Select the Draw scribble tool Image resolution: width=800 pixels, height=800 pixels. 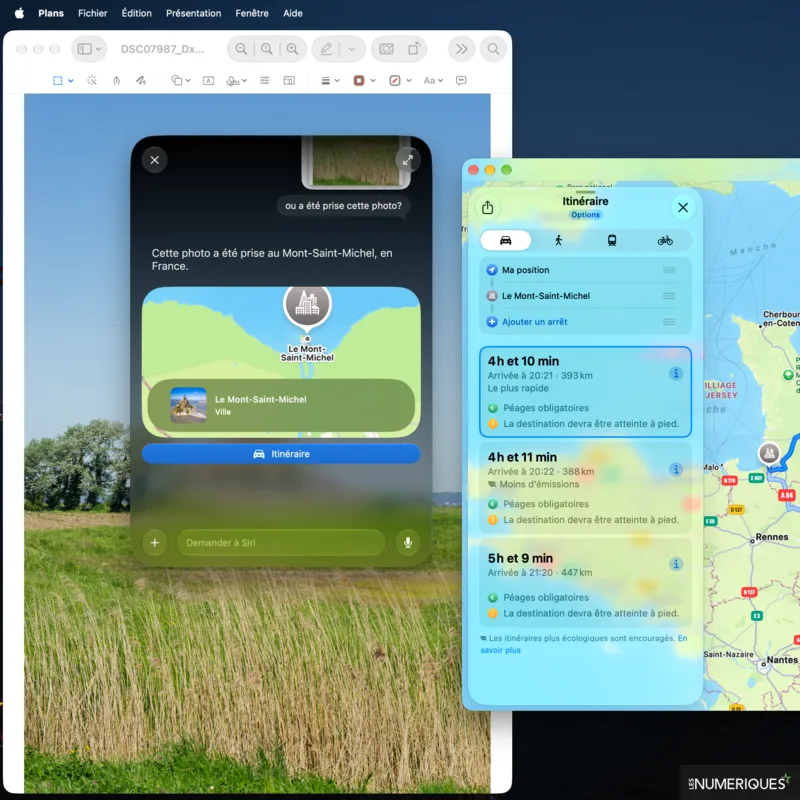tap(141, 81)
